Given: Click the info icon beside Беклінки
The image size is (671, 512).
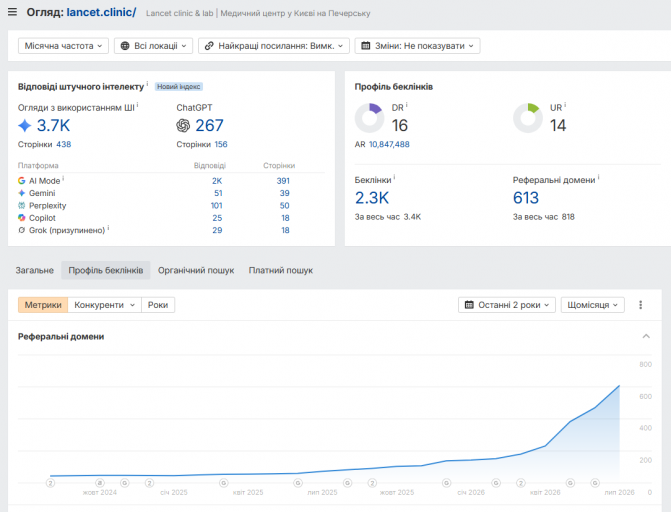Looking at the screenshot, I should coord(394,177).
